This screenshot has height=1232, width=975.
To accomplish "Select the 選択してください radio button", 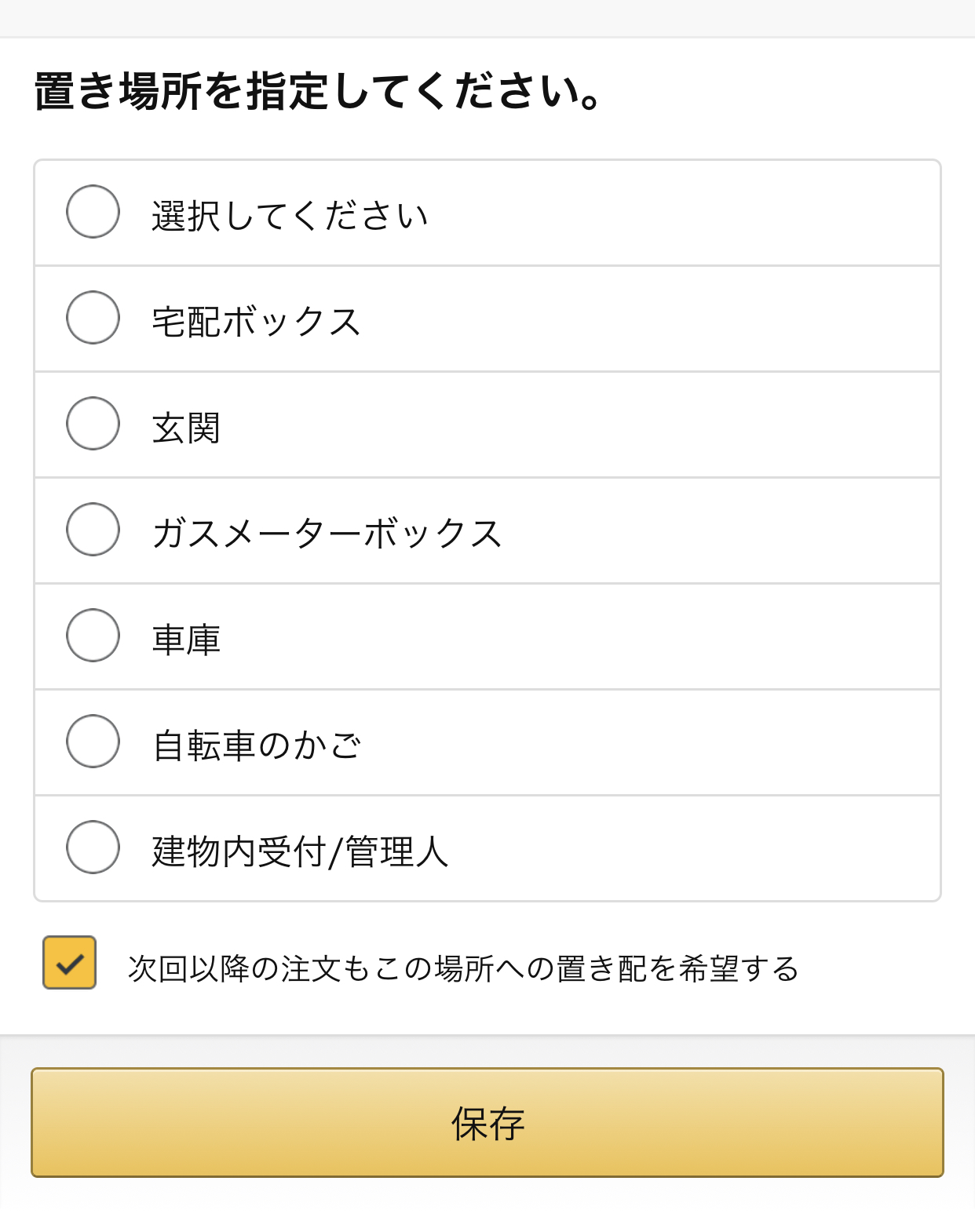I will pyautogui.click(x=93, y=212).
